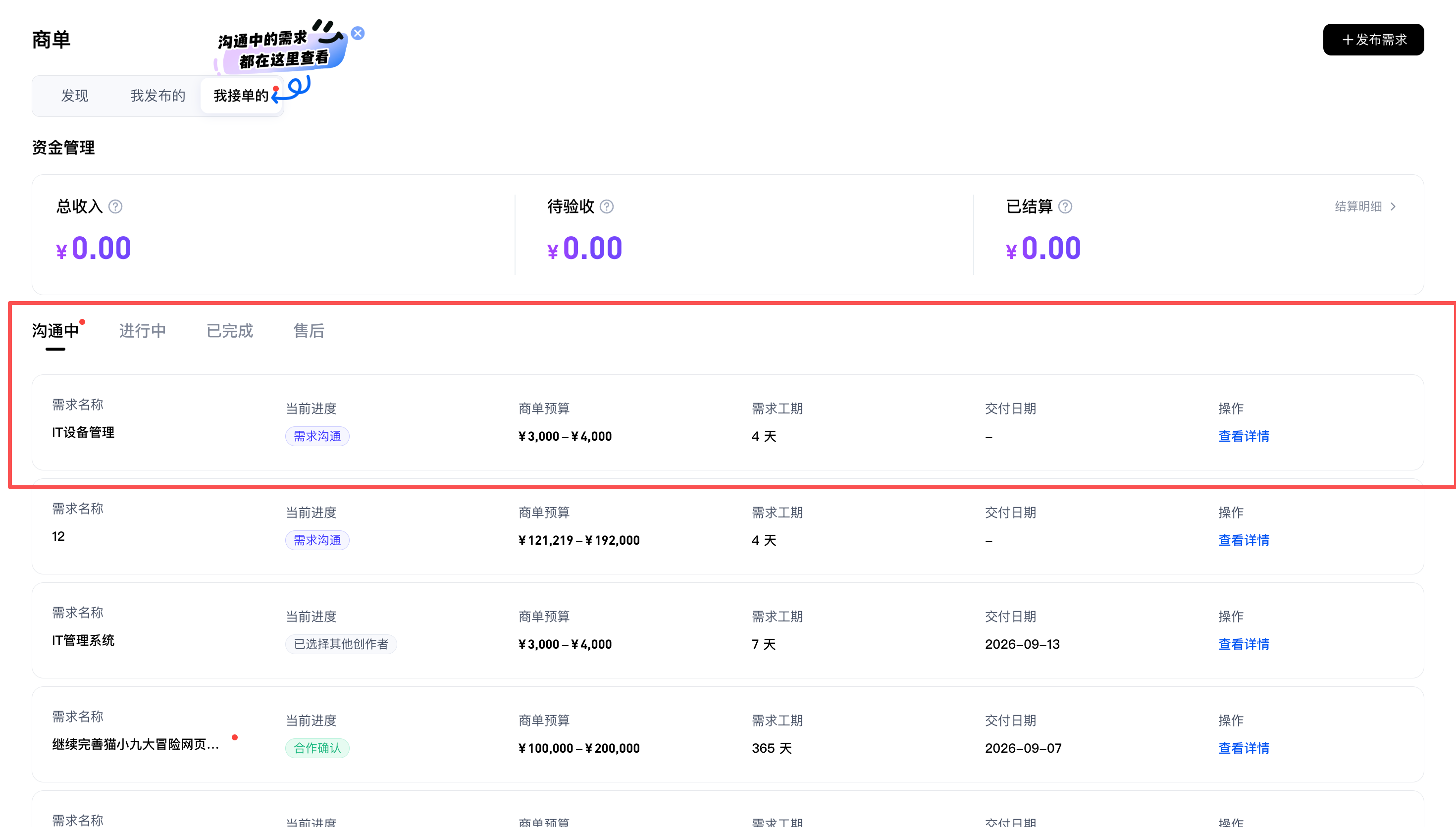Click 继续完善猫小九大冒险网页 order name
1456x827 pixels.
[136, 745]
